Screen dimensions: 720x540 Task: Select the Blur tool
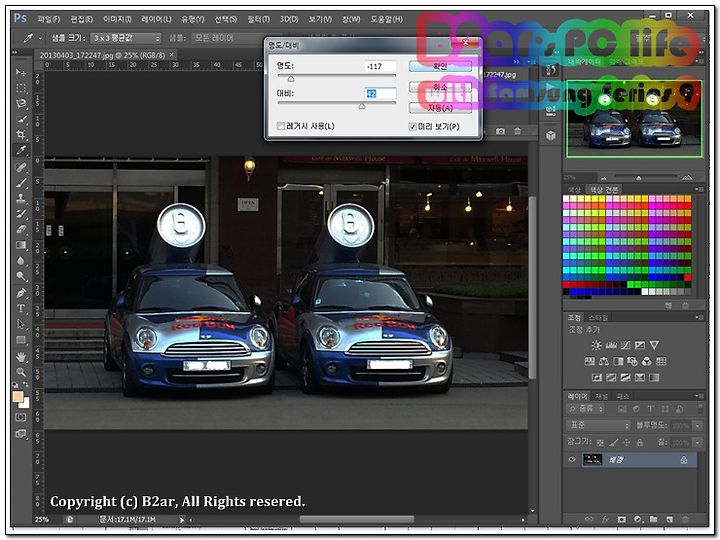pyautogui.click(x=21, y=260)
